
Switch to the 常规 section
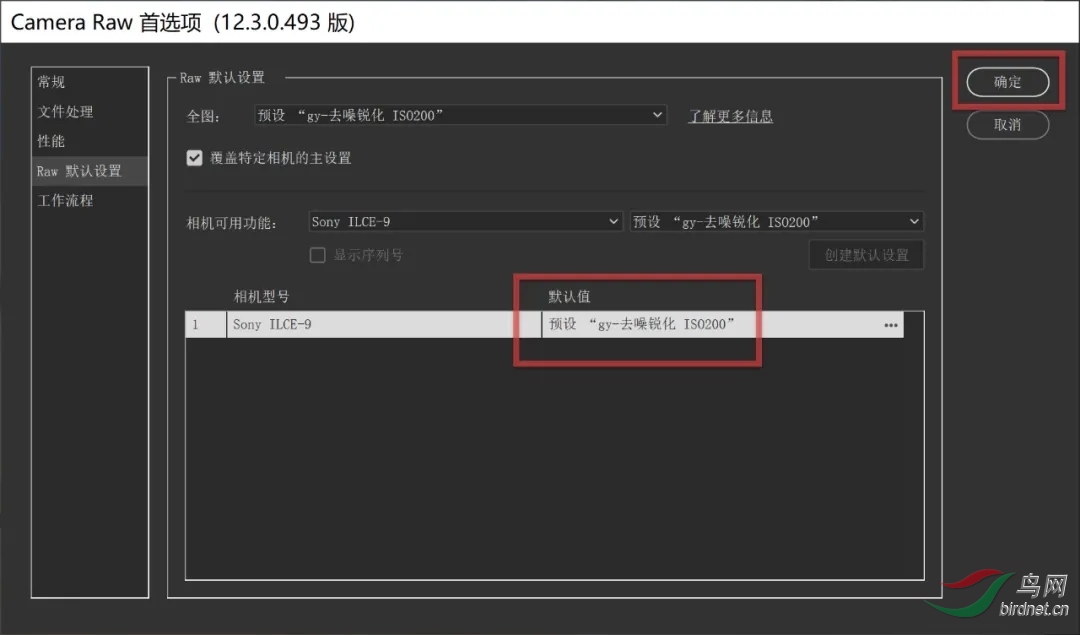52,82
